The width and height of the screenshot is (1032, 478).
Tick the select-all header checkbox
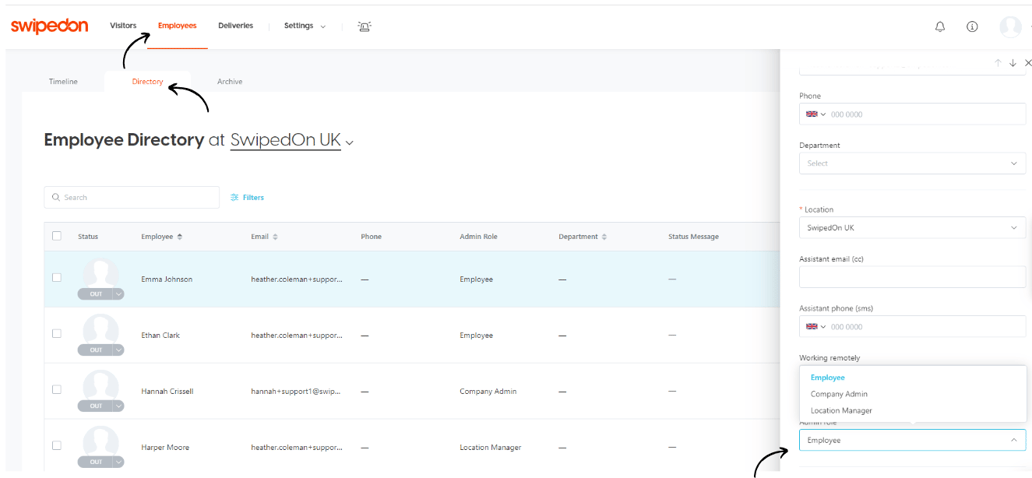[57, 236]
